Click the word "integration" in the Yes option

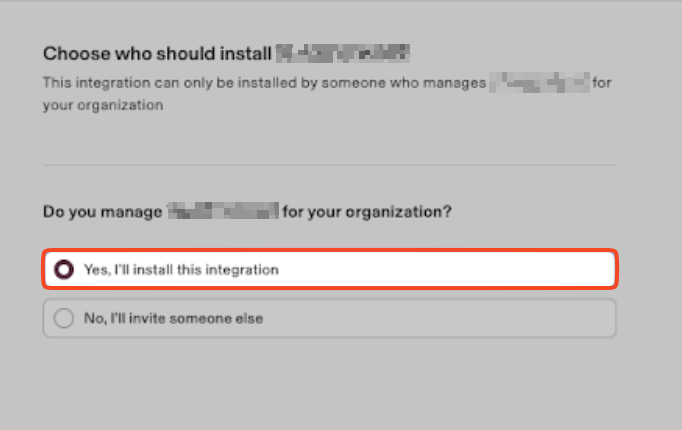click(x=244, y=269)
